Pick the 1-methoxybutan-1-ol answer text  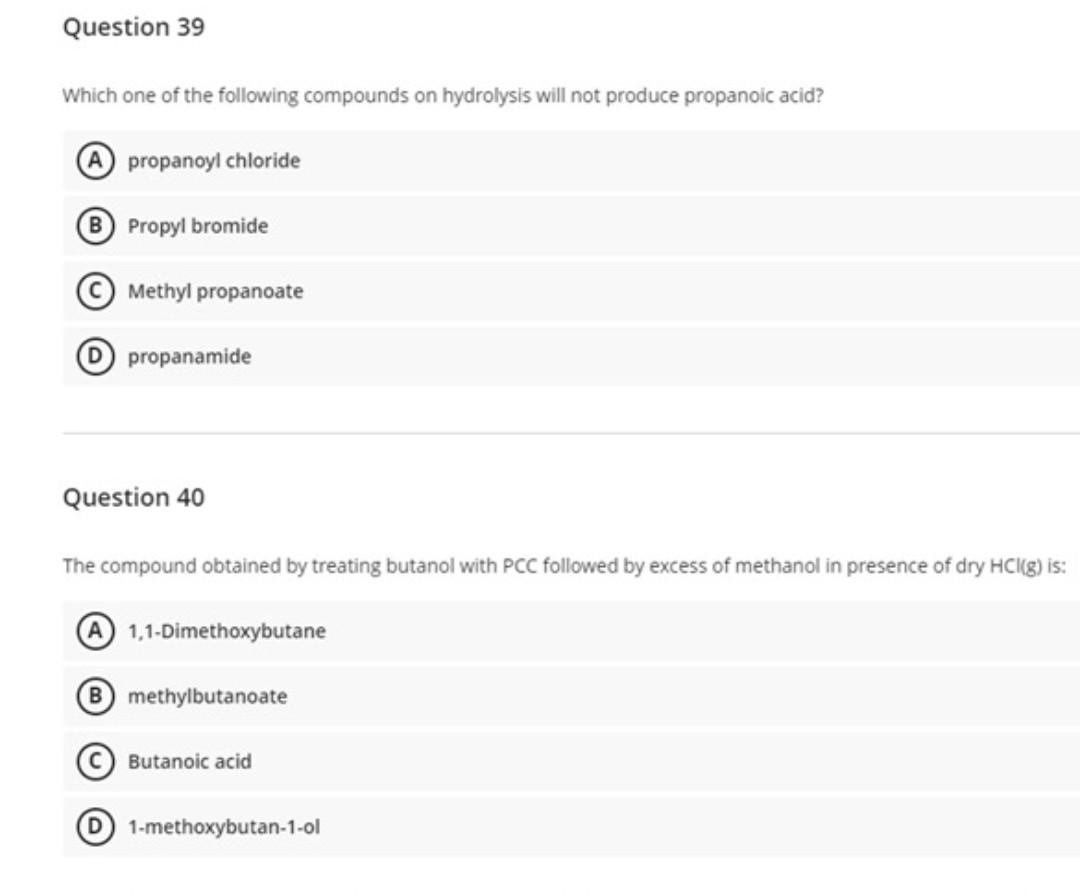point(223,828)
